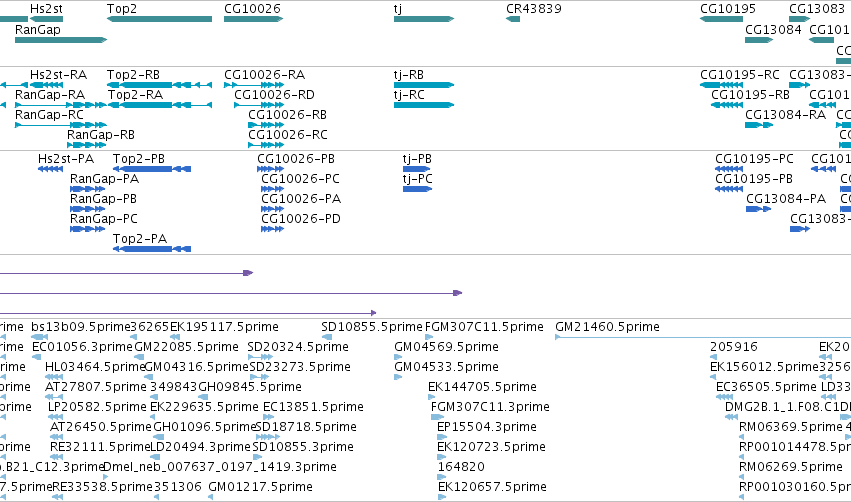Click the EP15504.3prime EST label
This screenshot has height=502, width=851.
coord(486,427)
